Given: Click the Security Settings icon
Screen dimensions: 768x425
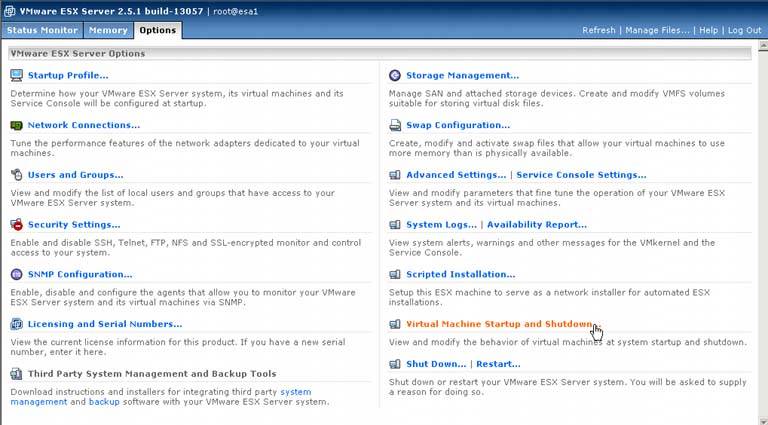Looking at the screenshot, I should 17,225.
